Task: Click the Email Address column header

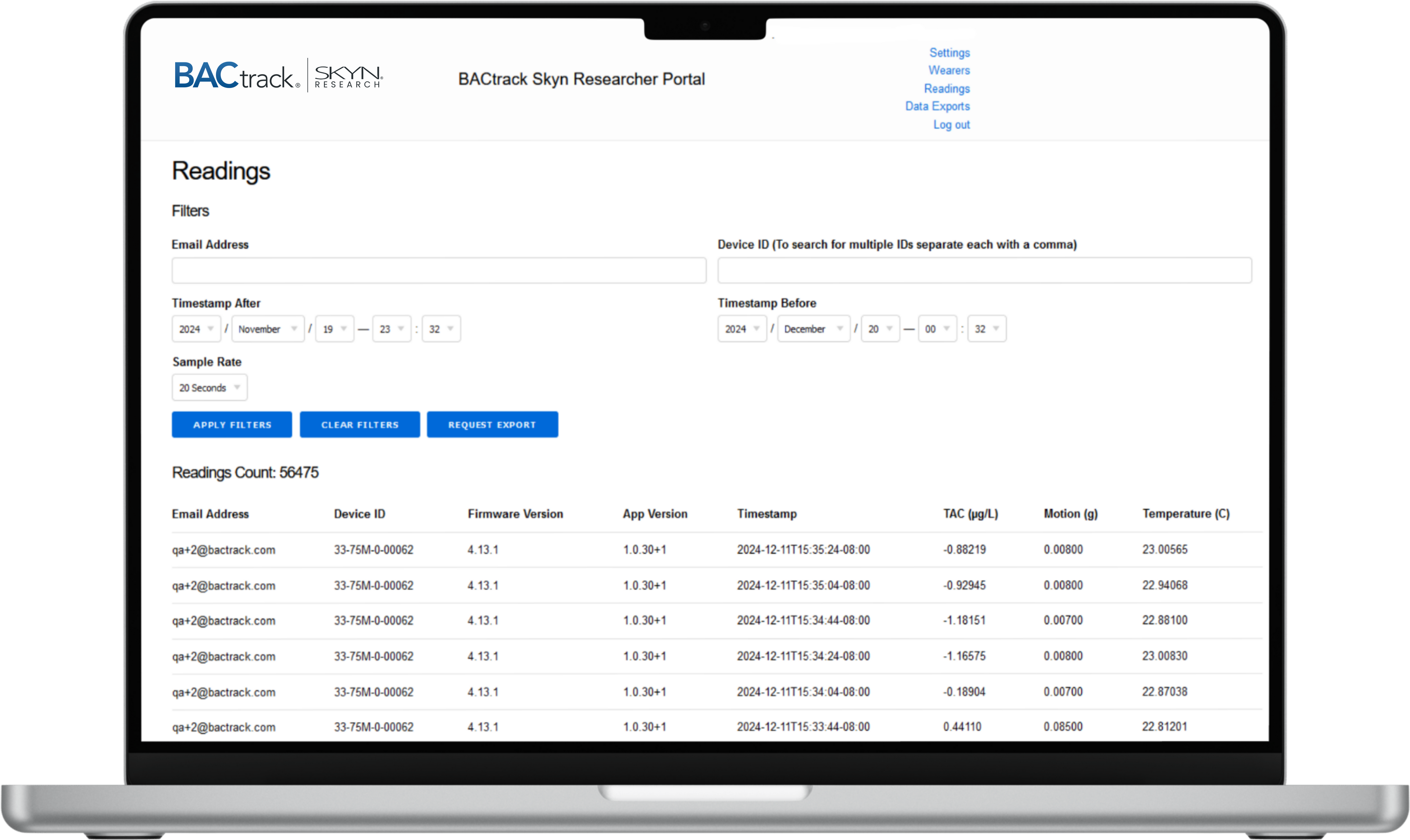Action: 210,514
